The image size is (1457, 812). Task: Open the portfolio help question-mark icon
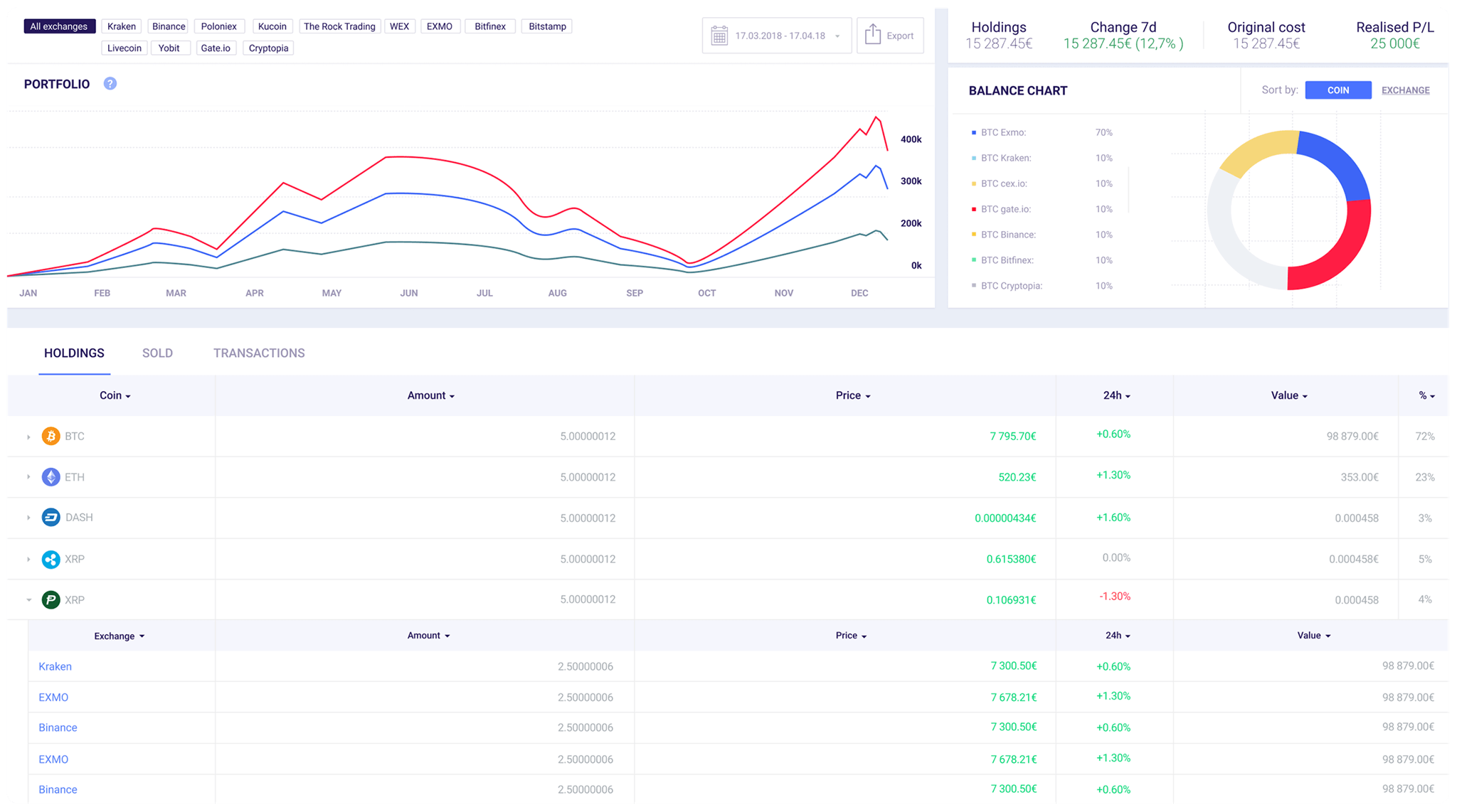(110, 84)
